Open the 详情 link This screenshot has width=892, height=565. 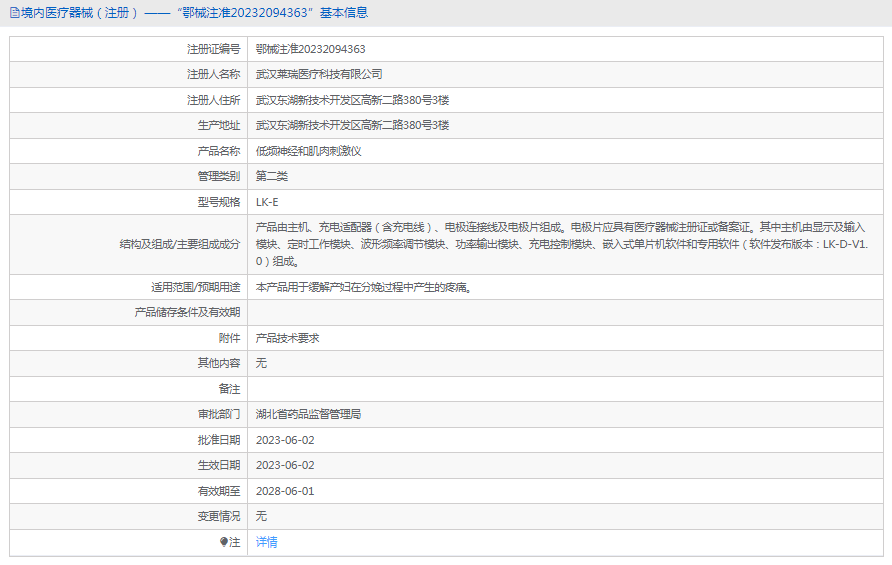click(x=267, y=542)
